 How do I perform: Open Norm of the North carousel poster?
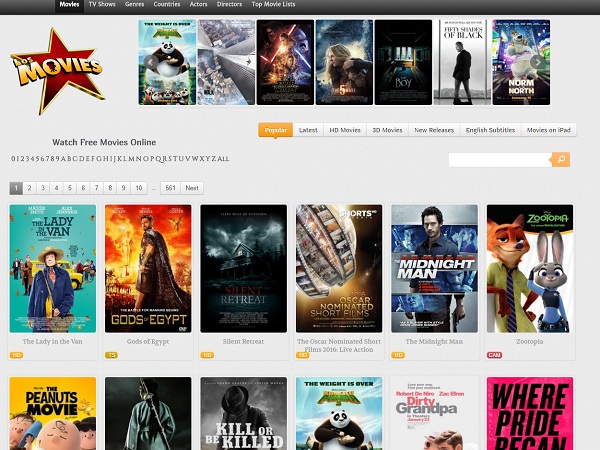click(x=521, y=62)
